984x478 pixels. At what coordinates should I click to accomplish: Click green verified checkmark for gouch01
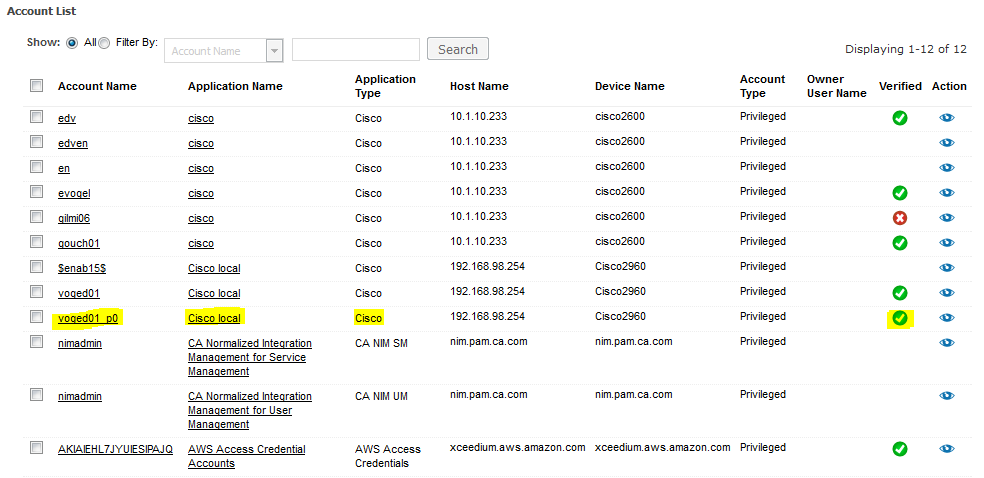click(x=899, y=243)
